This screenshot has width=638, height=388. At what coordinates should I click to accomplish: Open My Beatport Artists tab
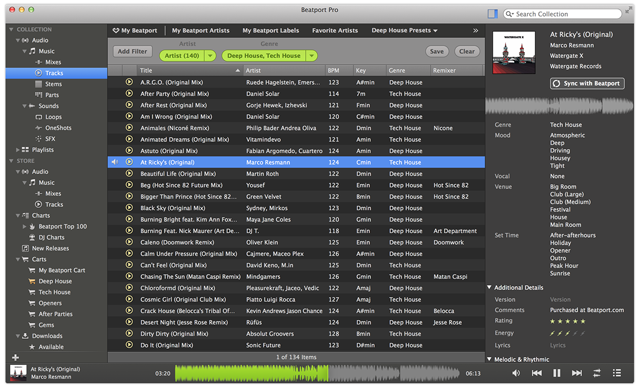[x=200, y=31]
